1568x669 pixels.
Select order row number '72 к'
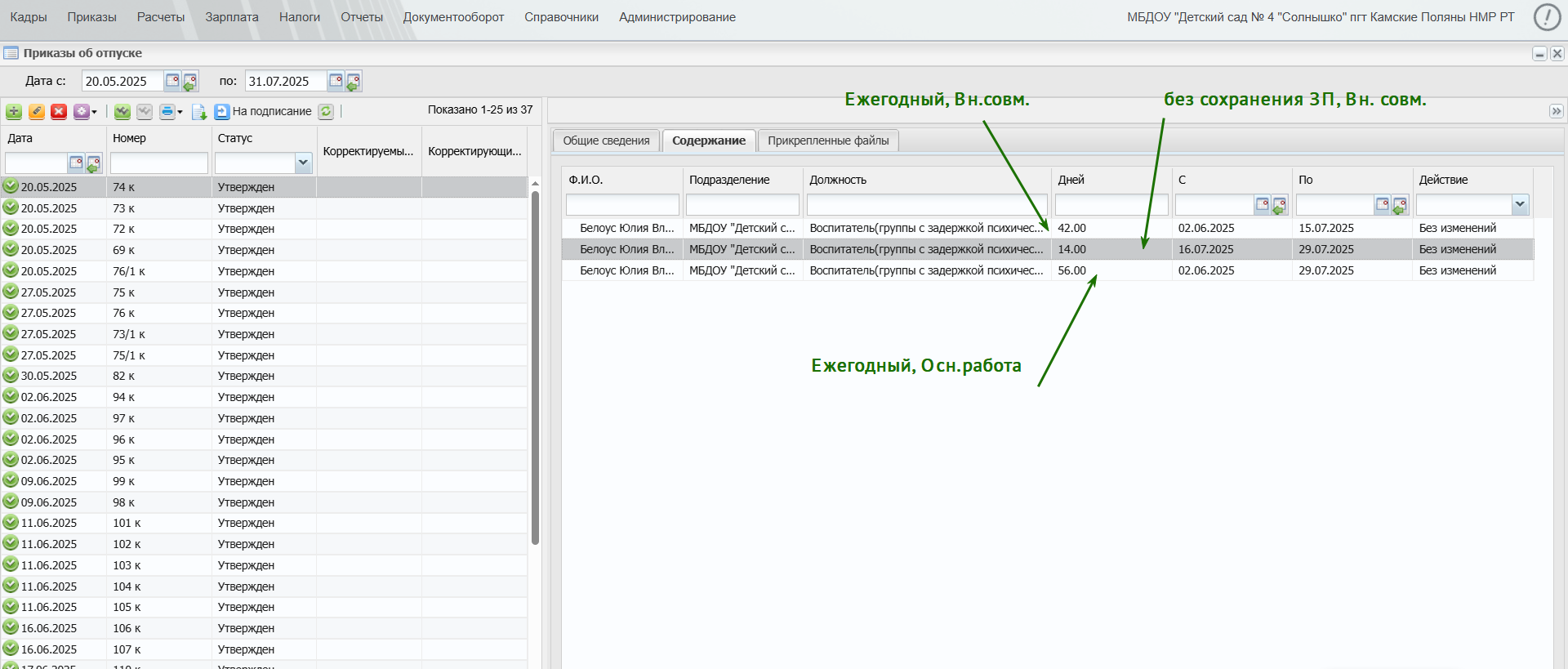[x=265, y=229]
